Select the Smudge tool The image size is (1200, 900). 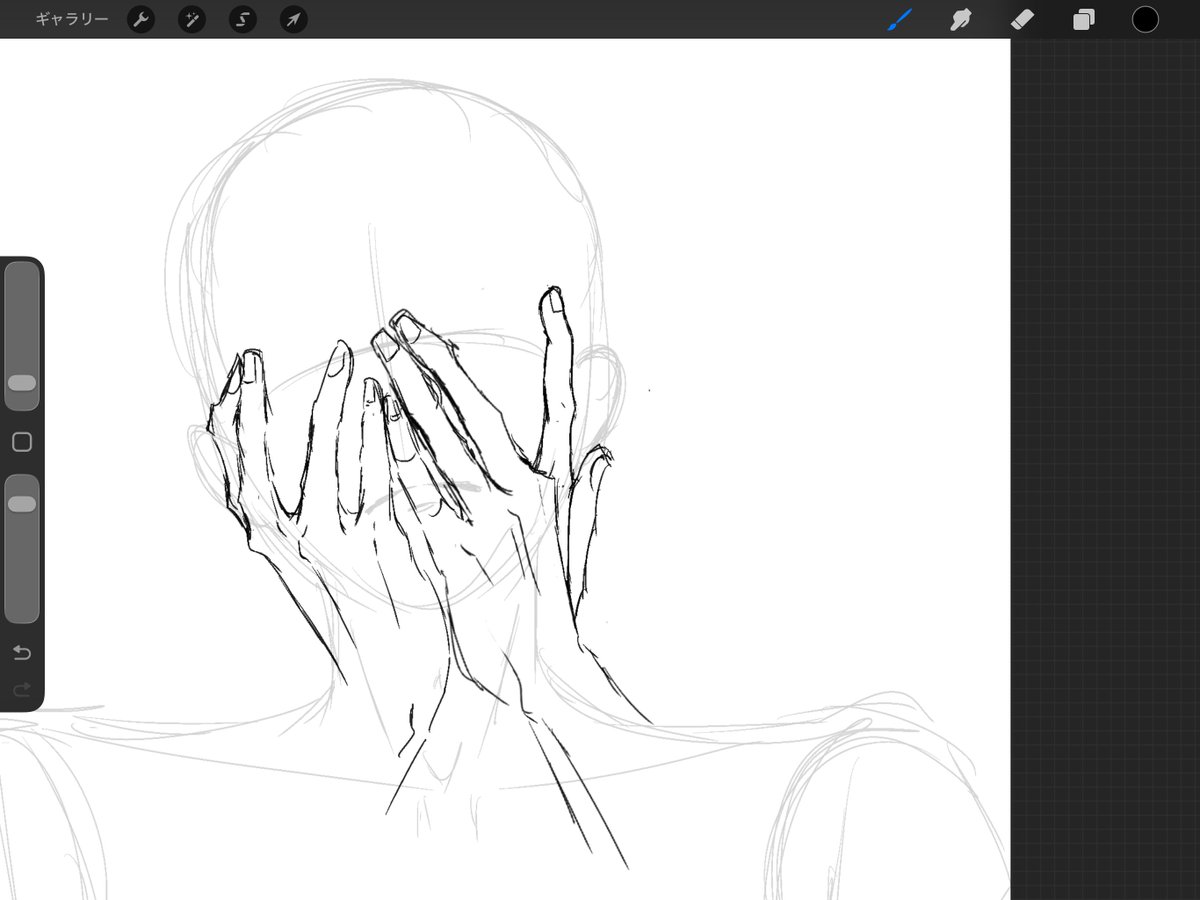coord(961,19)
